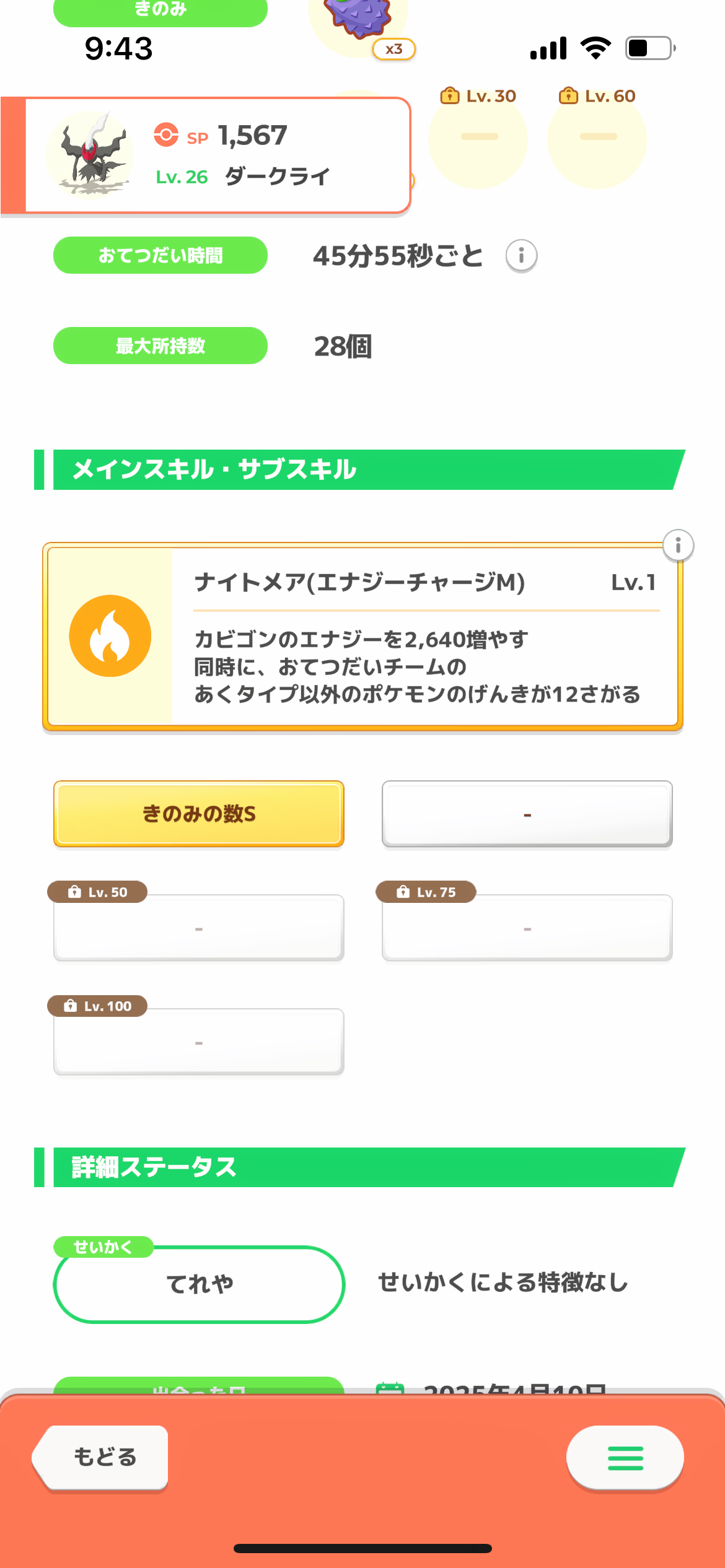Tap the Darkrai portrait thumbnail
The image size is (725, 1568).
[x=90, y=155]
